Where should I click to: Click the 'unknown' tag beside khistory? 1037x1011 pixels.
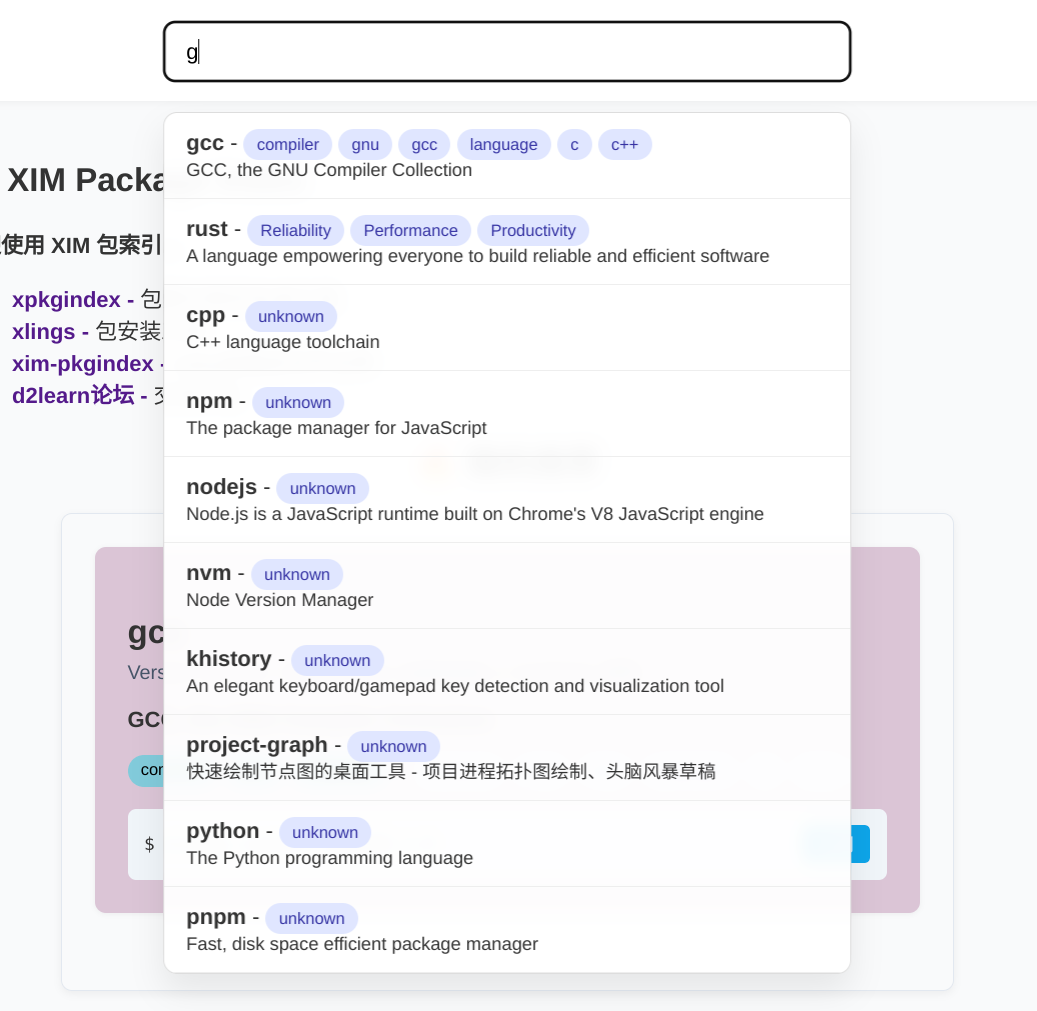coord(337,660)
